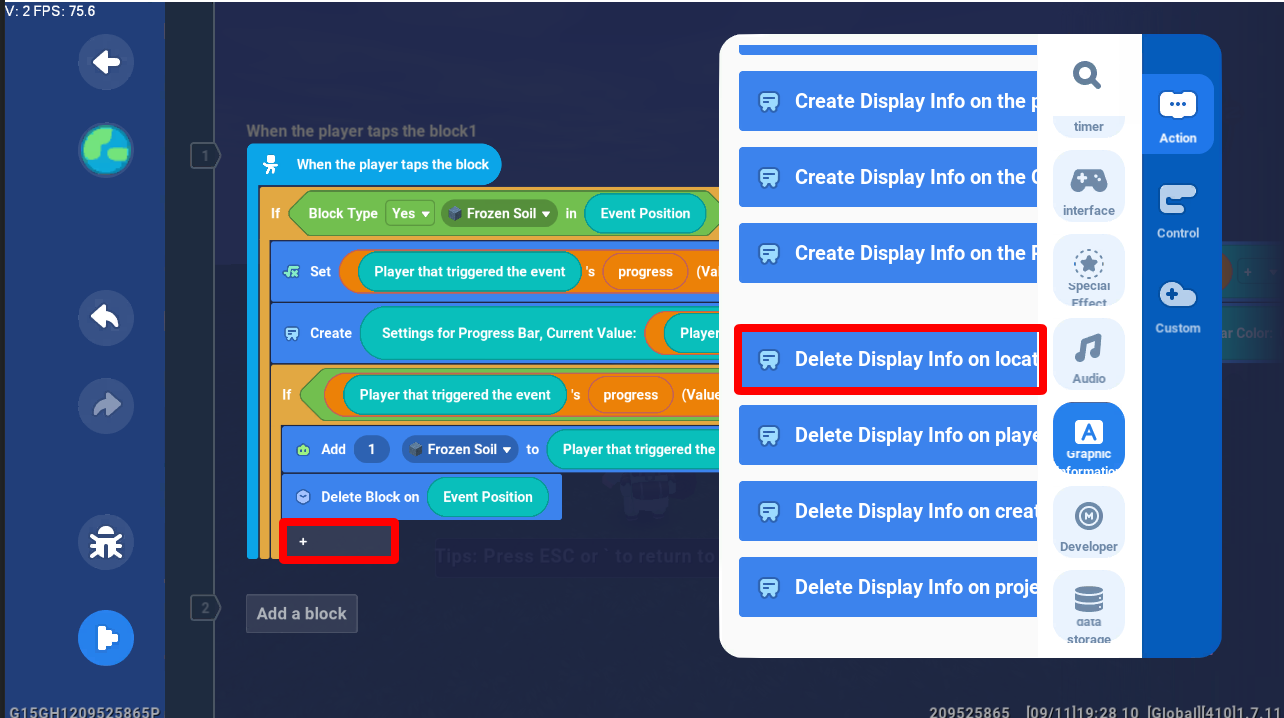The height and width of the screenshot is (718, 1284).
Task: Go back using the left arrow button
Action: (106, 62)
